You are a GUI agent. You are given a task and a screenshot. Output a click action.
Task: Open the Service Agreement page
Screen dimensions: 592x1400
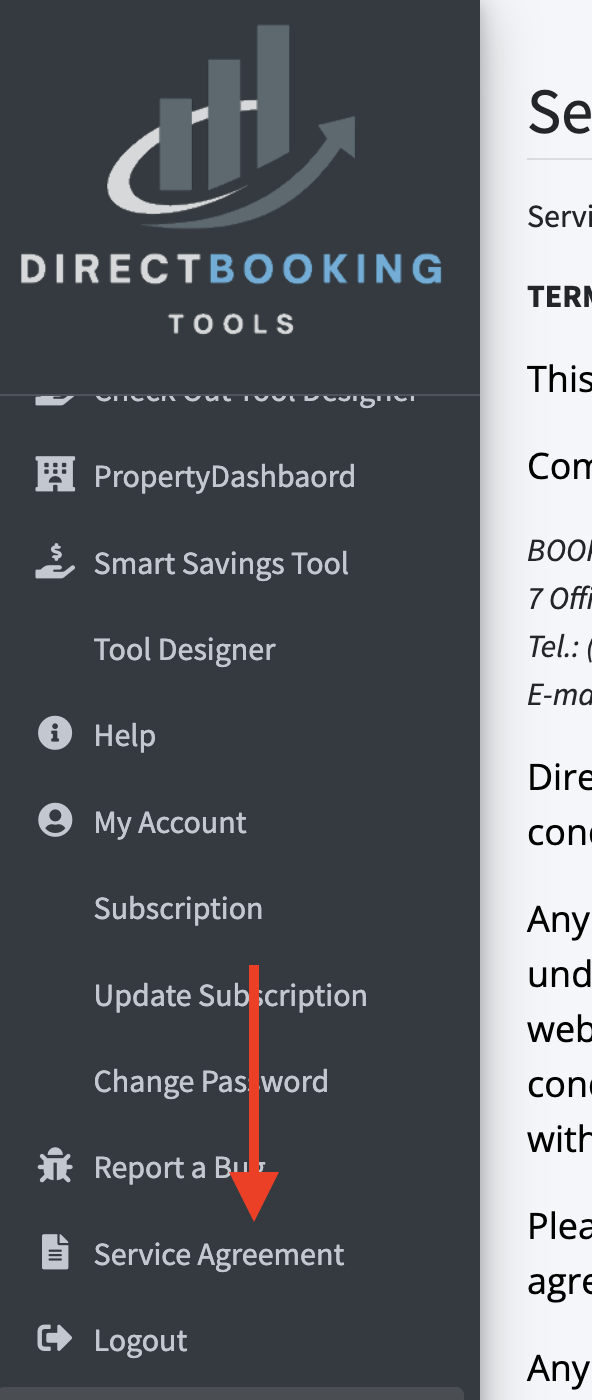(x=218, y=1252)
